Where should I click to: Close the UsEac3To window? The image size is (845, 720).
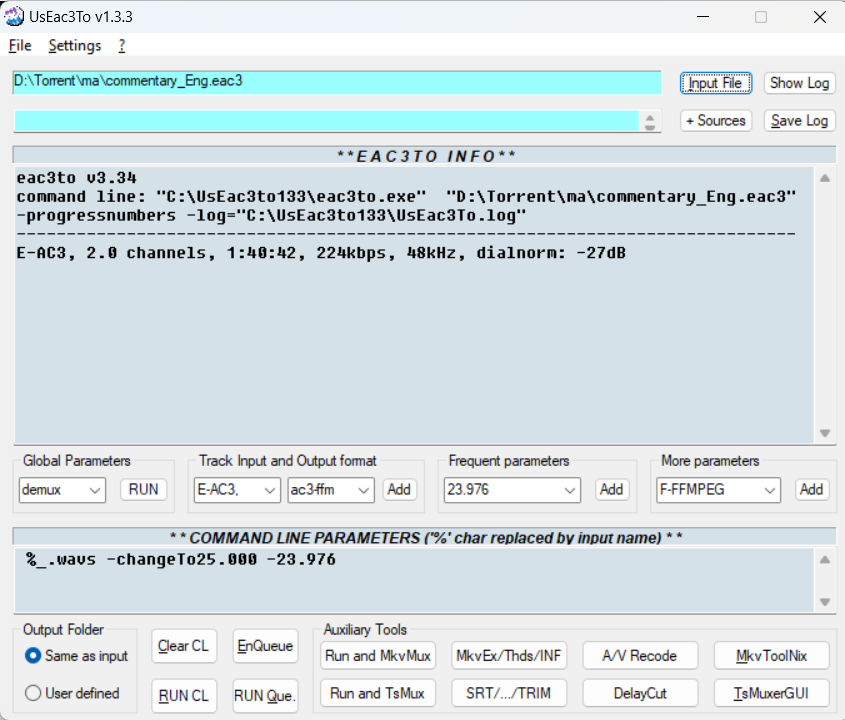(x=820, y=17)
